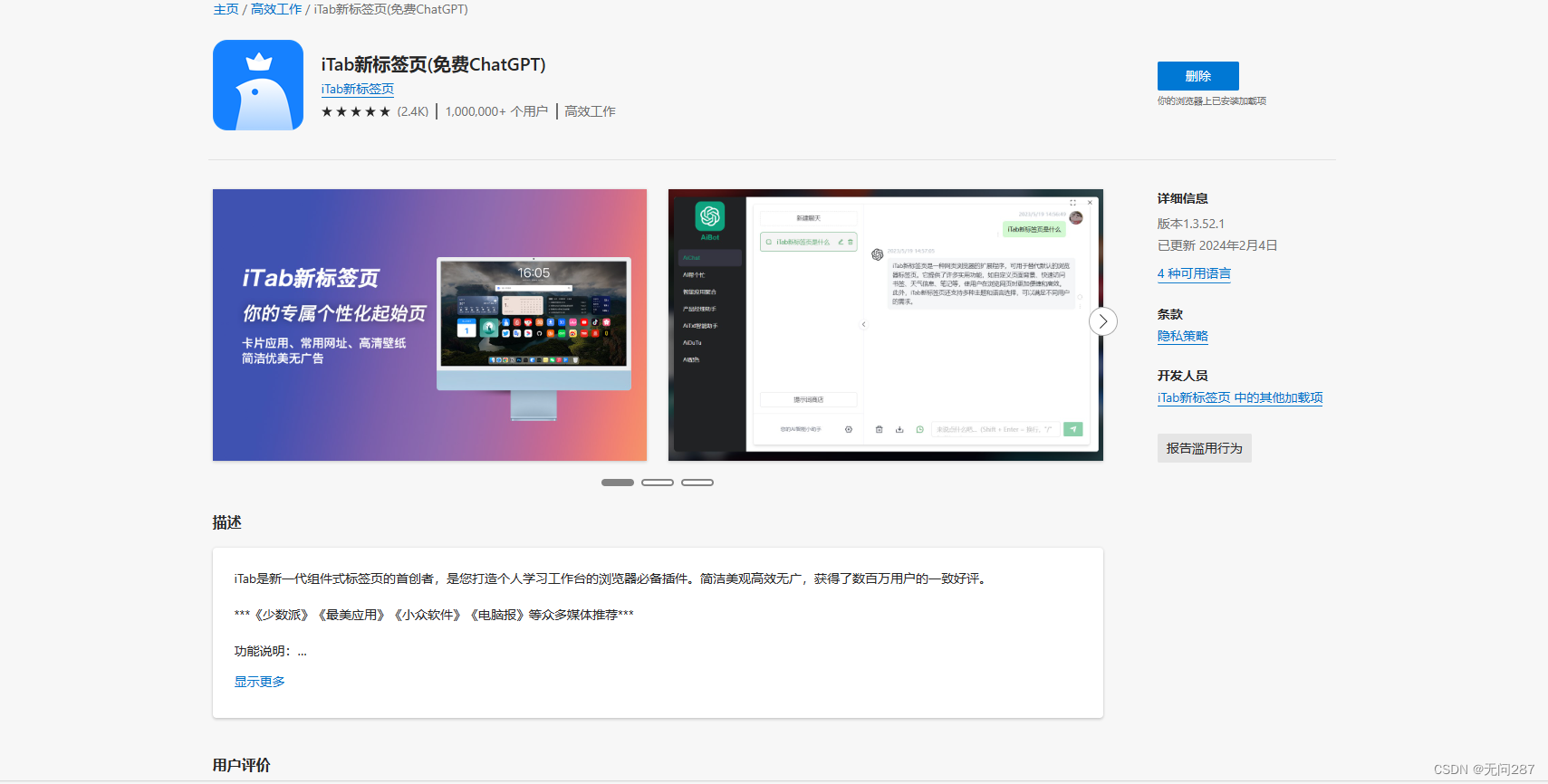Image resolution: width=1548 pixels, height=784 pixels.
Task: Click the (2.4K) rating count
Action: (x=413, y=111)
